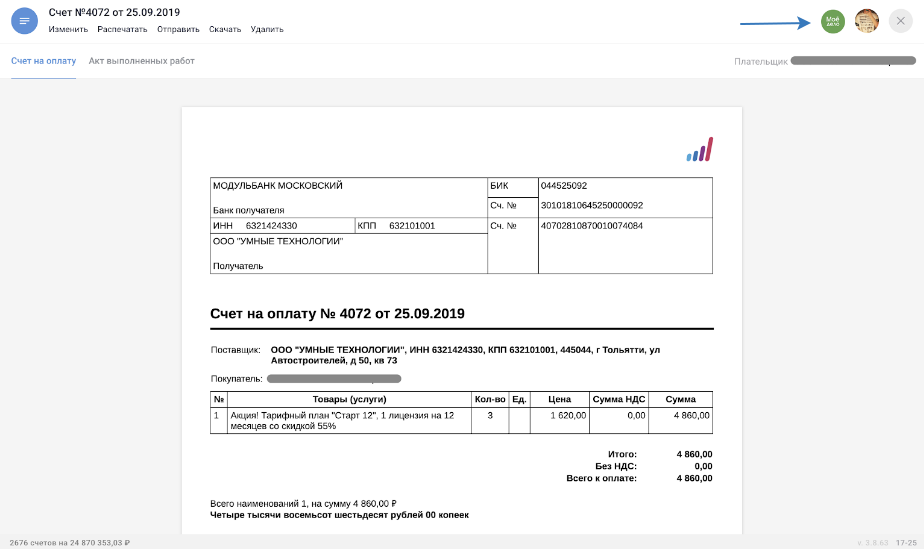Image resolution: width=924 pixels, height=549 pixels.
Task: Switch to "Счет на оплату" tab
Action: pos(43,61)
